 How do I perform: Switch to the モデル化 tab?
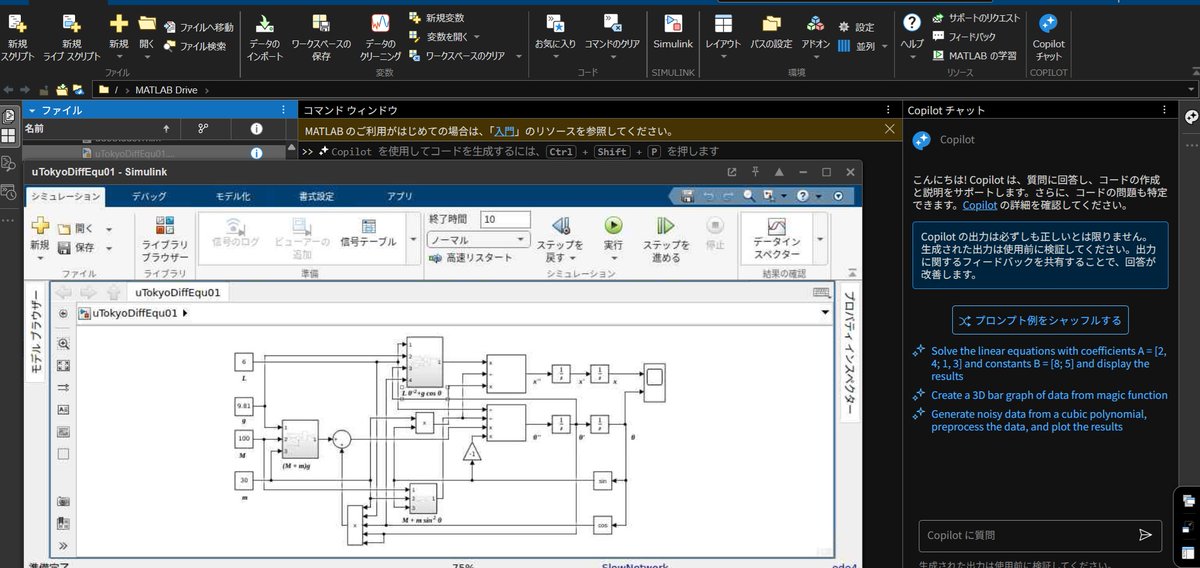pos(232,196)
